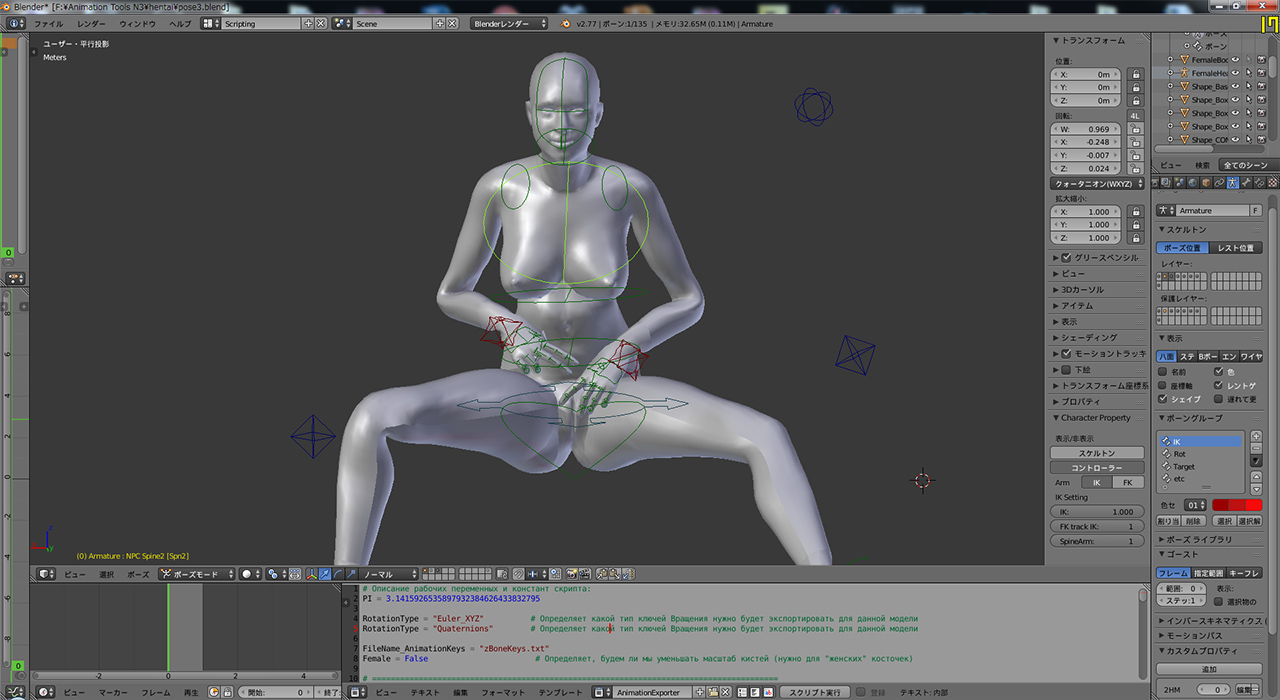
Task: Enable the 名前 display checkbox
Action: [x=1163, y=372]
